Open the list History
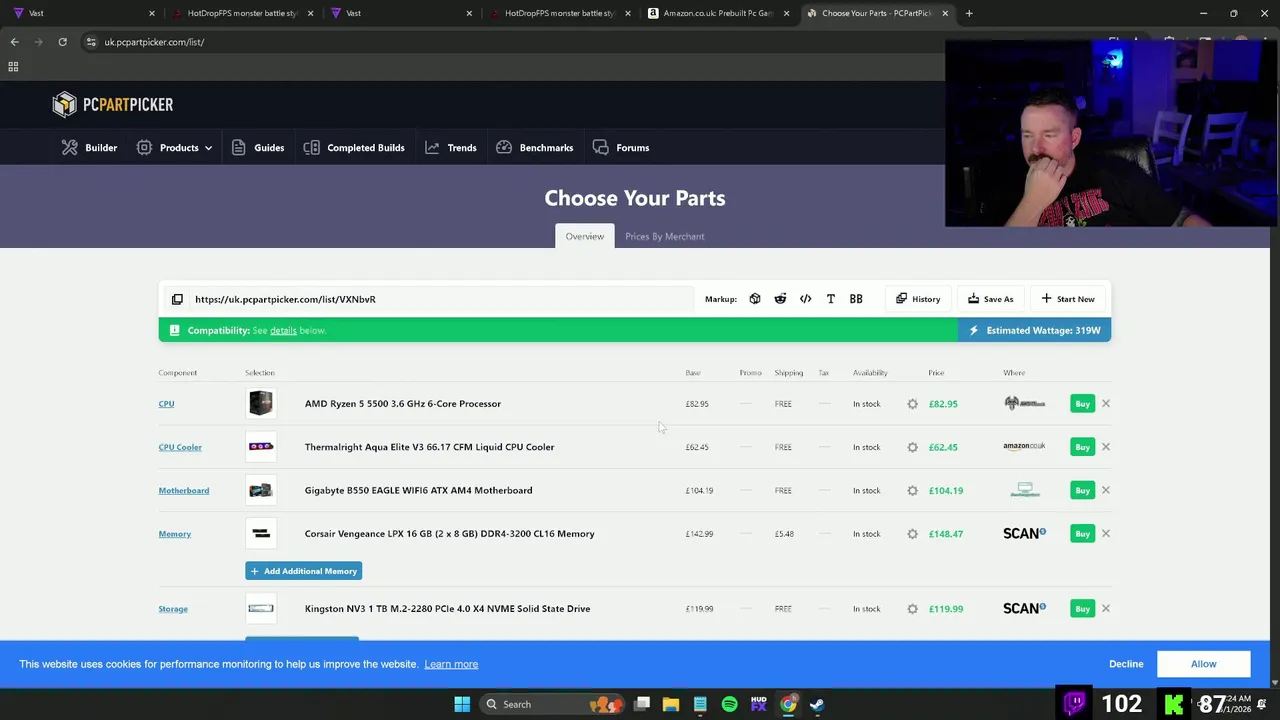1280x720 pixels. pos(918,299)
